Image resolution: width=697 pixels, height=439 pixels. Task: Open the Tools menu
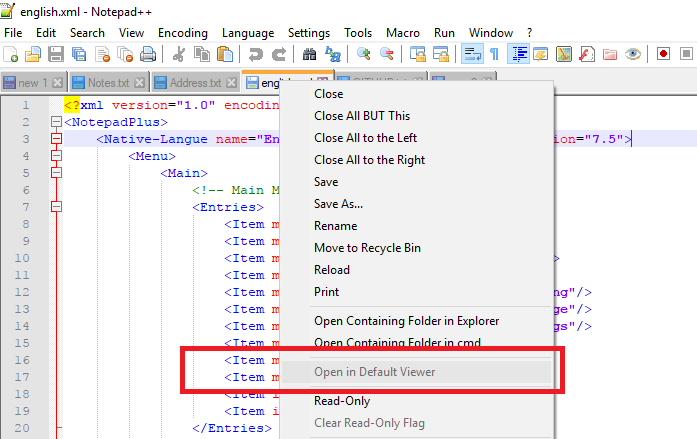click(x=358, y=33)
